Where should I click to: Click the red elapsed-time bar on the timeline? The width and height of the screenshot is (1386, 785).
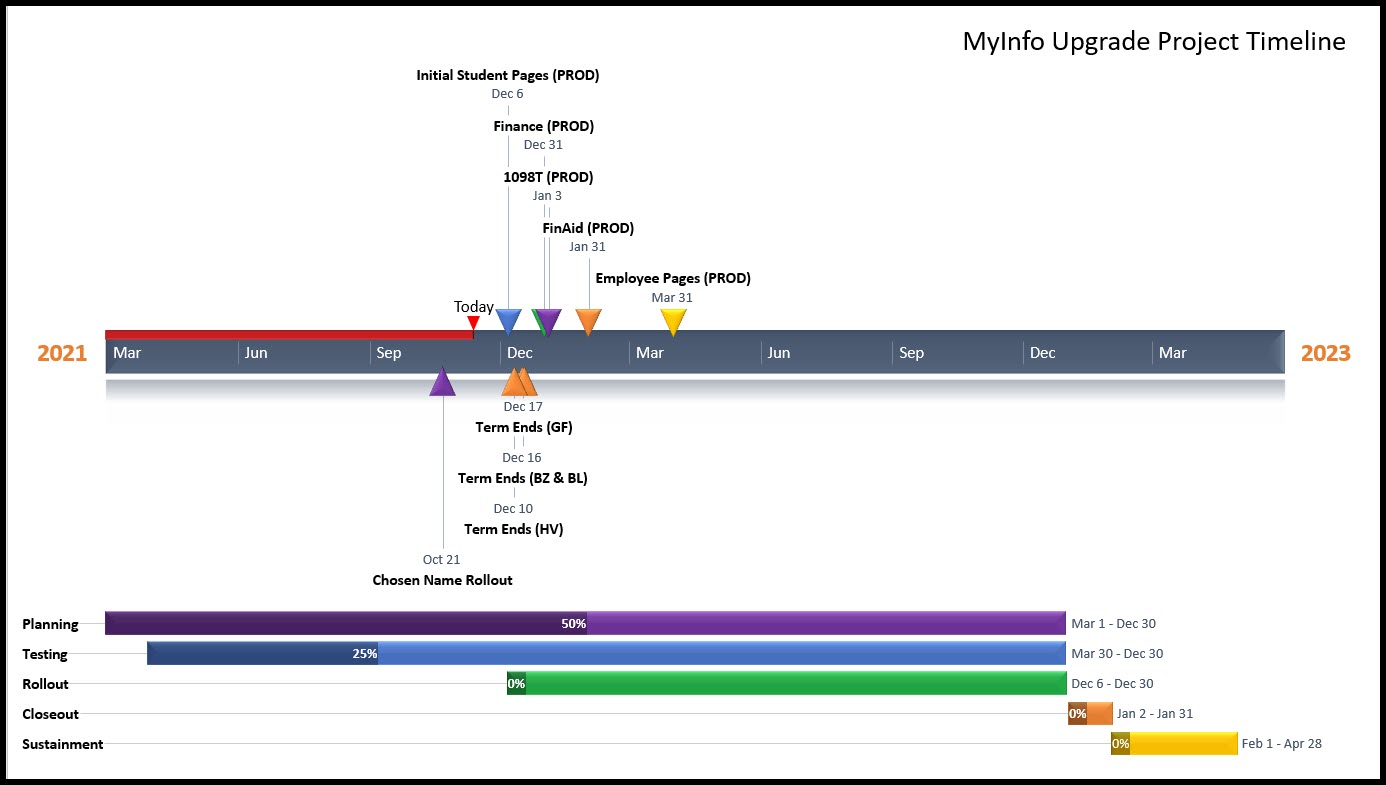point(289,334)
